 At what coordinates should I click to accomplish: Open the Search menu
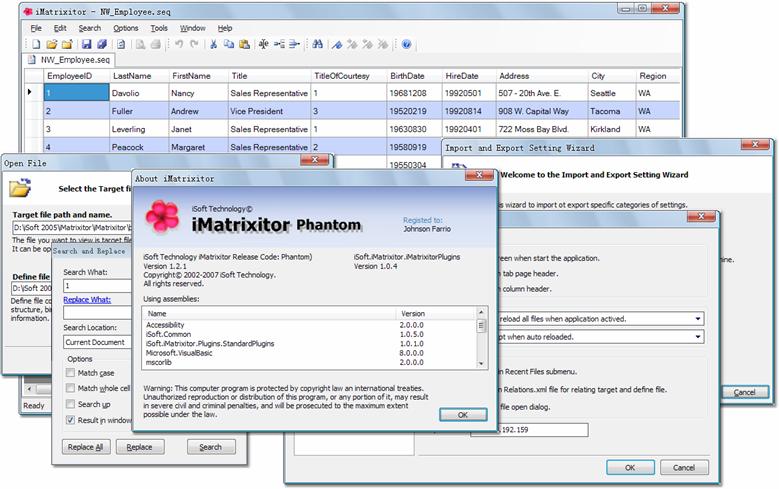coord(89,28)
